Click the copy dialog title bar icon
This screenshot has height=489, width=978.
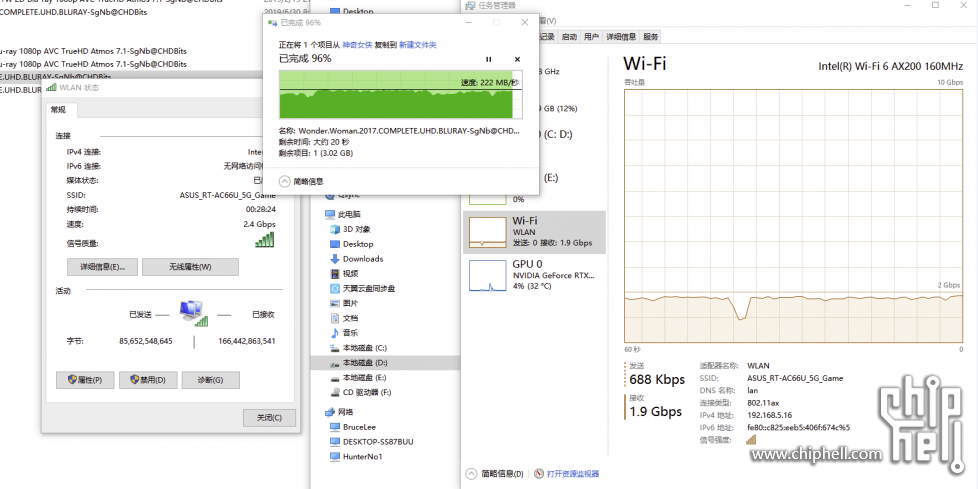pos(272,22)
